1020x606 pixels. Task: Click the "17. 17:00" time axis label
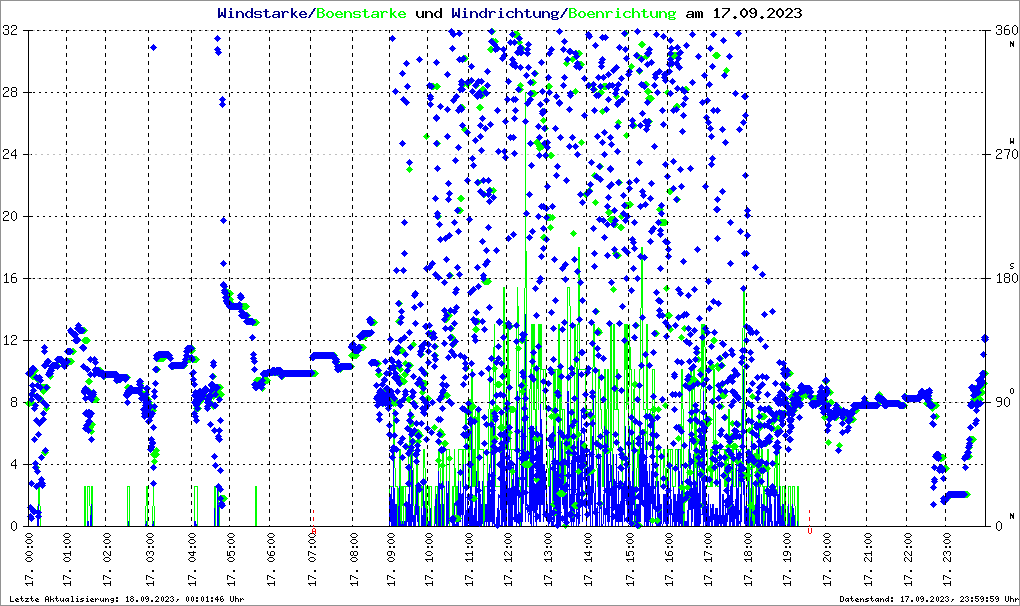pos(708,559)
